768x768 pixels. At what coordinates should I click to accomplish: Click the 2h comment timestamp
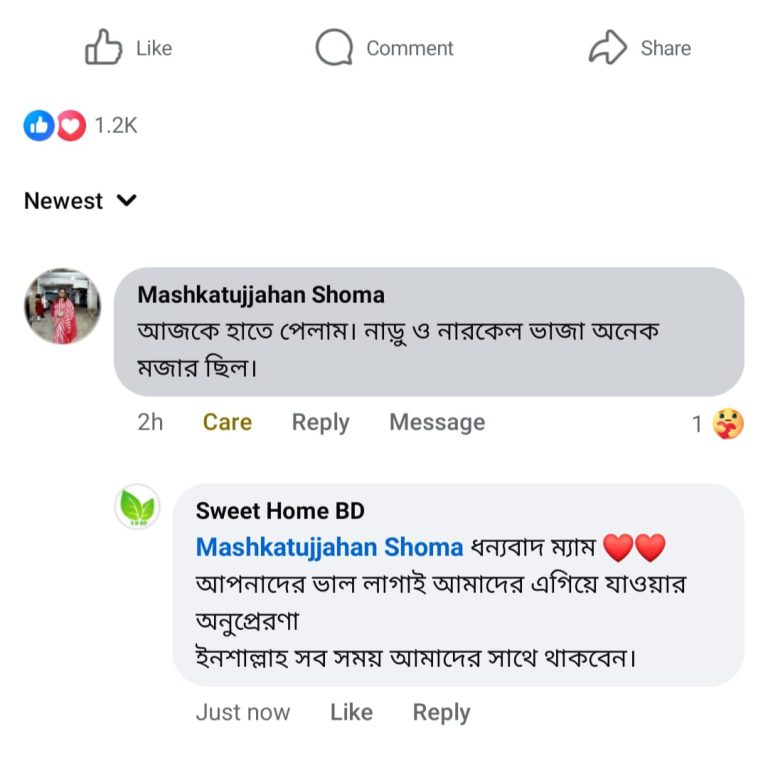[x=150, y=422]
